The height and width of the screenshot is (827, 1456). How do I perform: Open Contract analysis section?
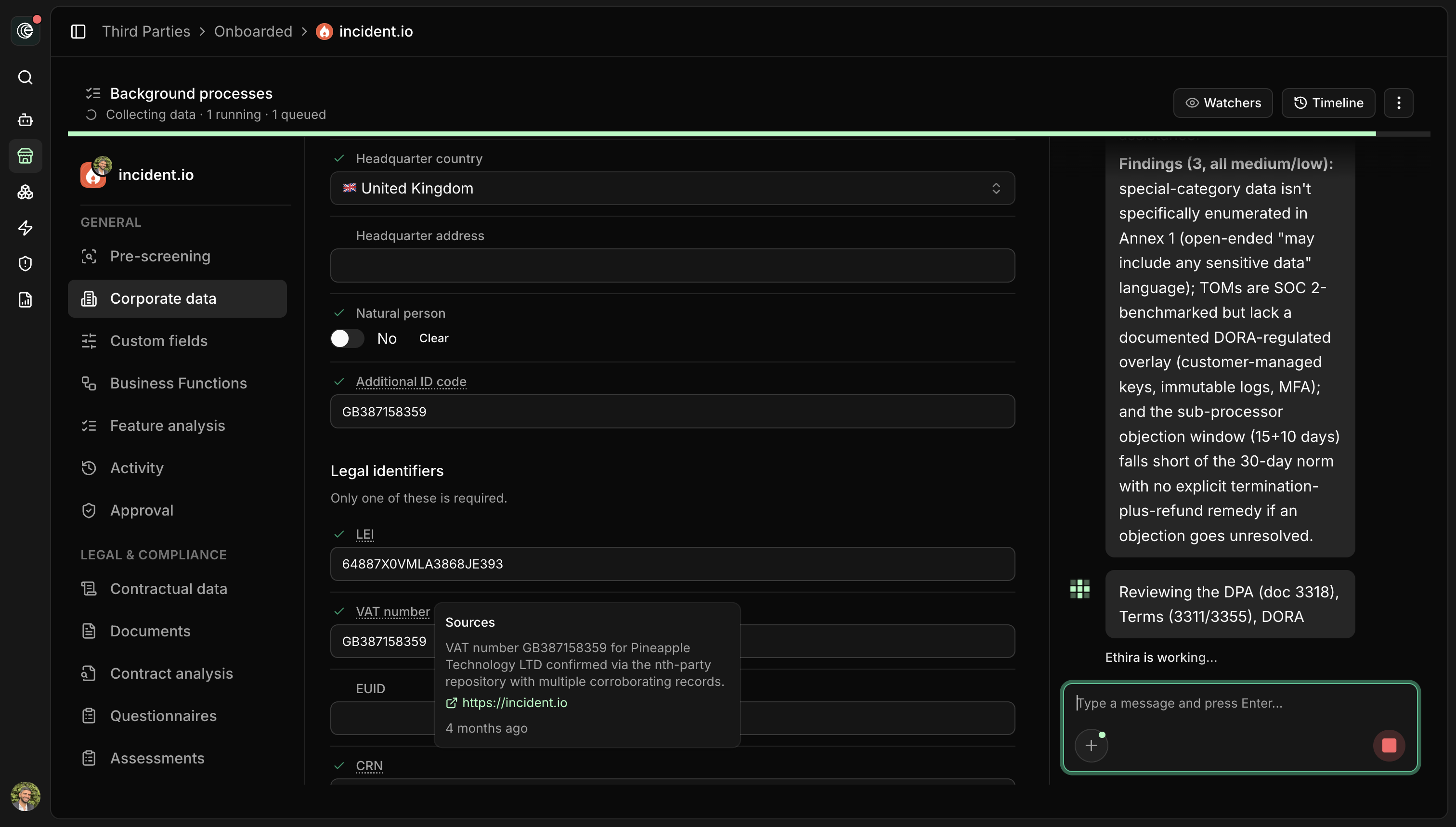177,673
